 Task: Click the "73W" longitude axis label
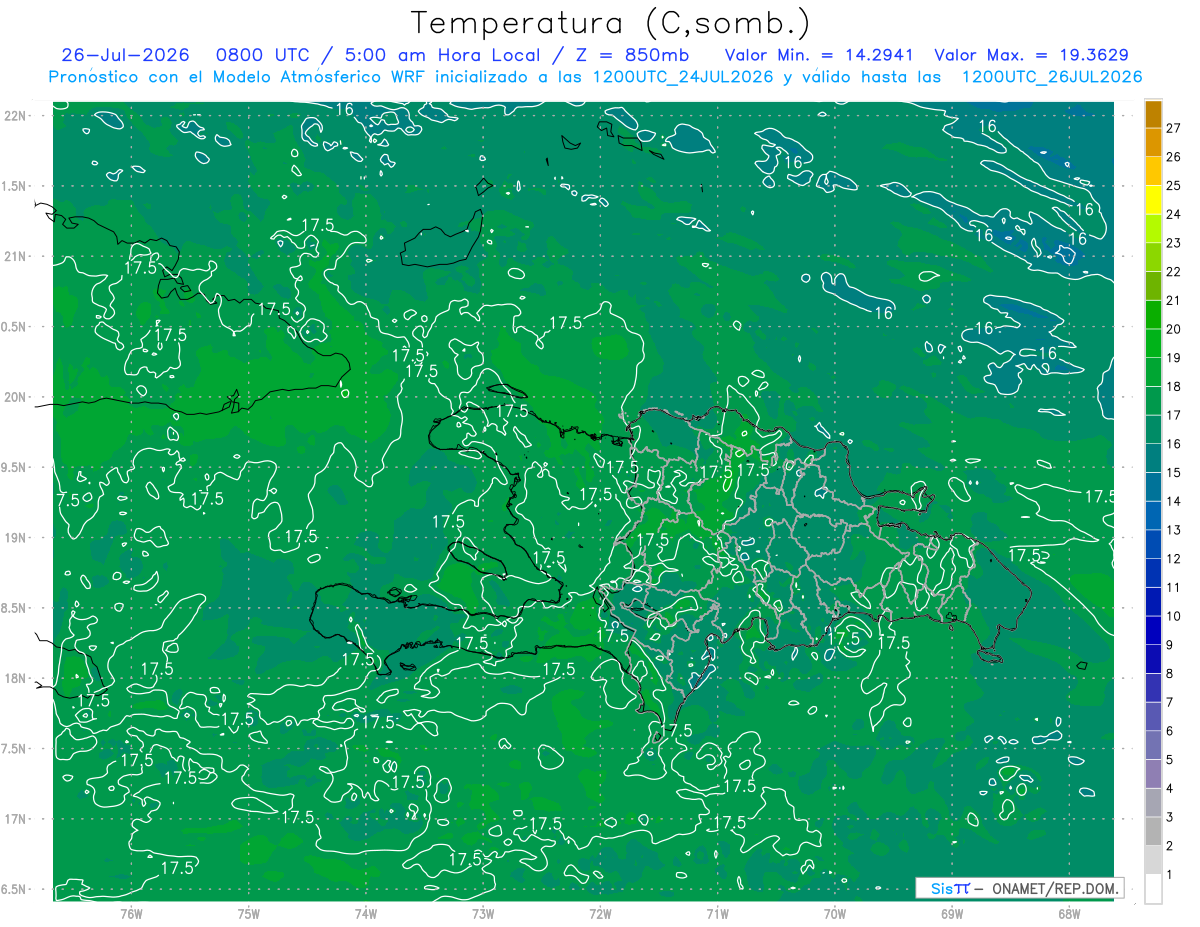(x=483, y=913)
